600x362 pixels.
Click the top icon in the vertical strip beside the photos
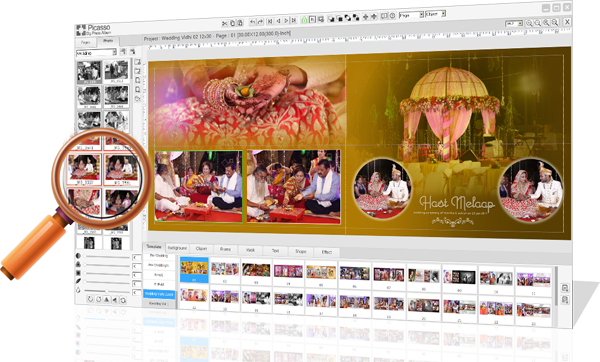(x=138, y=62)
